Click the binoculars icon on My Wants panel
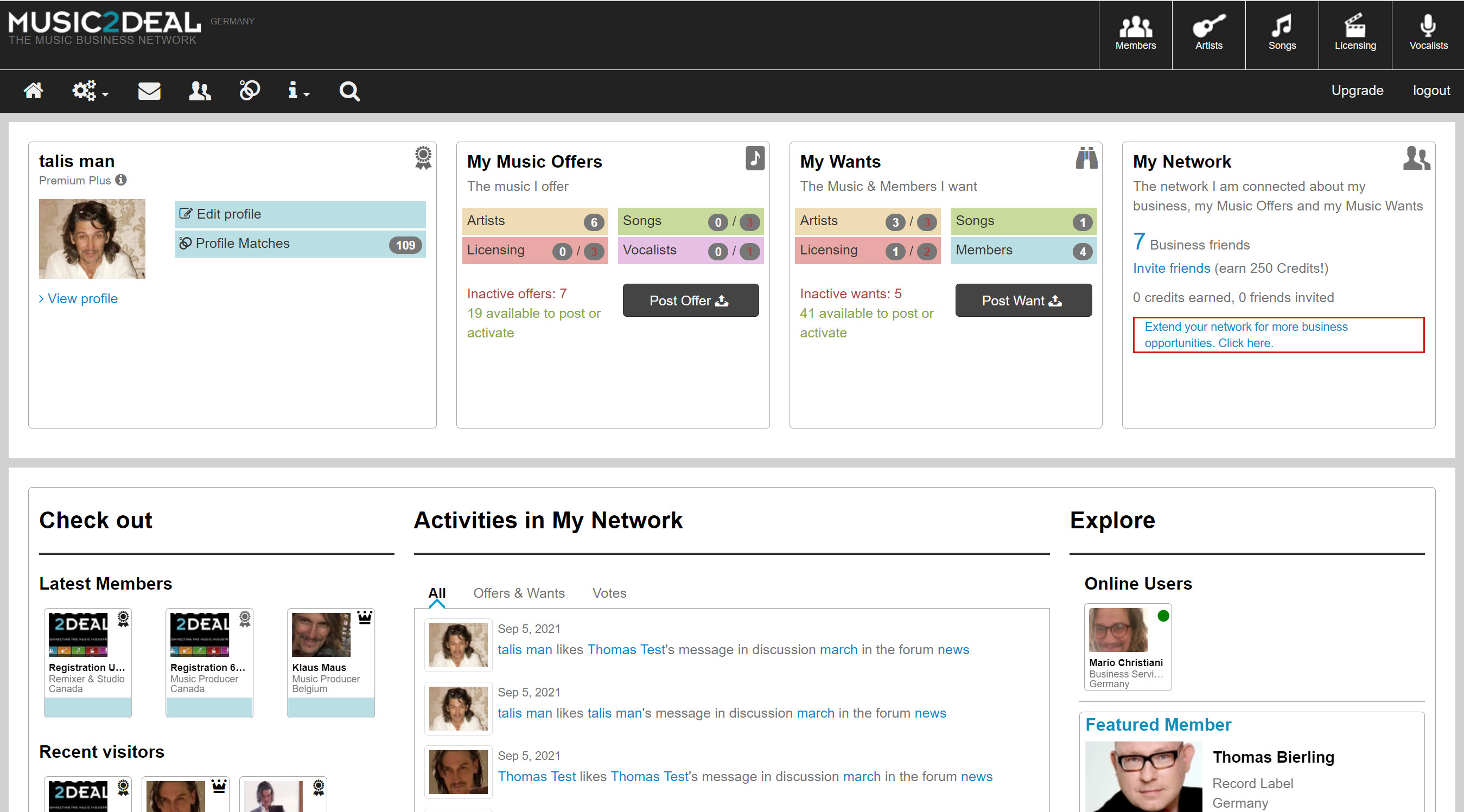The height and width of the screenshot is (812, 1464). (x=1086, y=158)
